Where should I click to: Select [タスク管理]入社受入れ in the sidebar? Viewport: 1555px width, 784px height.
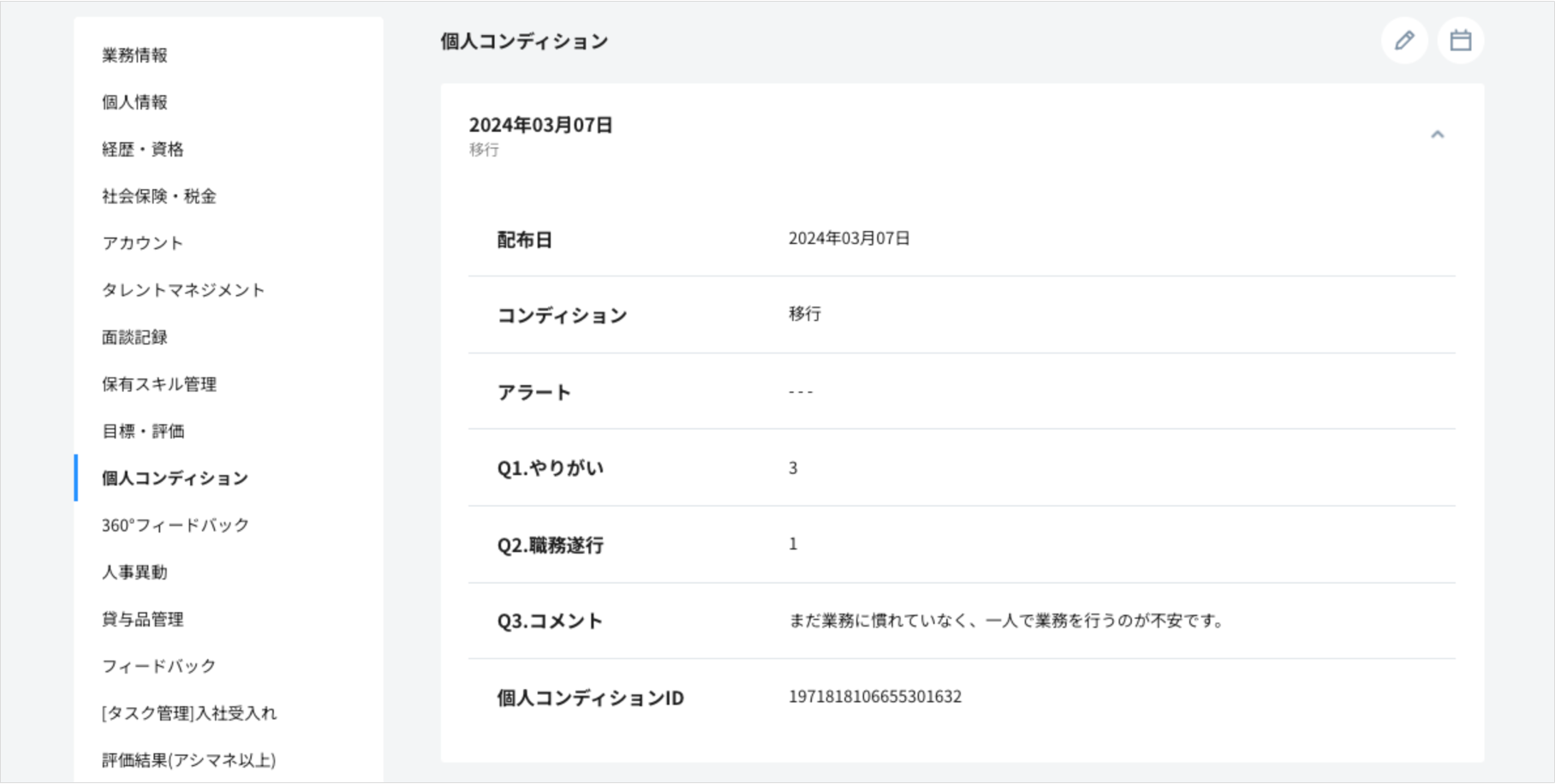click(x=190, y=713)
